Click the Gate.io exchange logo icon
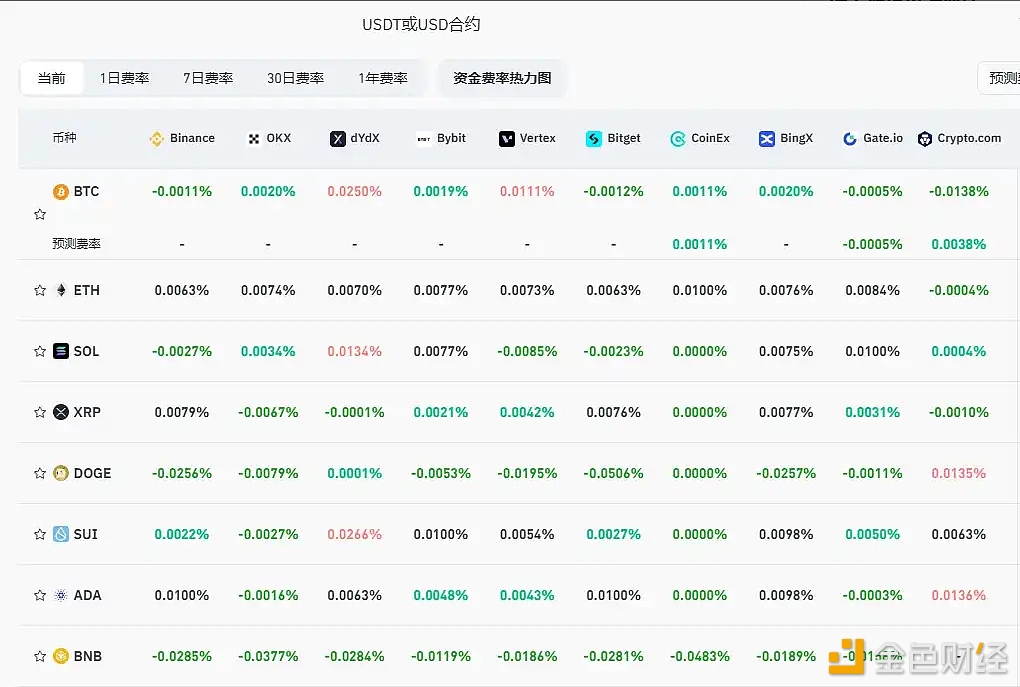The height and width of the screenshot is (687, 1020). pyautogui.click(x=850, y=139)
